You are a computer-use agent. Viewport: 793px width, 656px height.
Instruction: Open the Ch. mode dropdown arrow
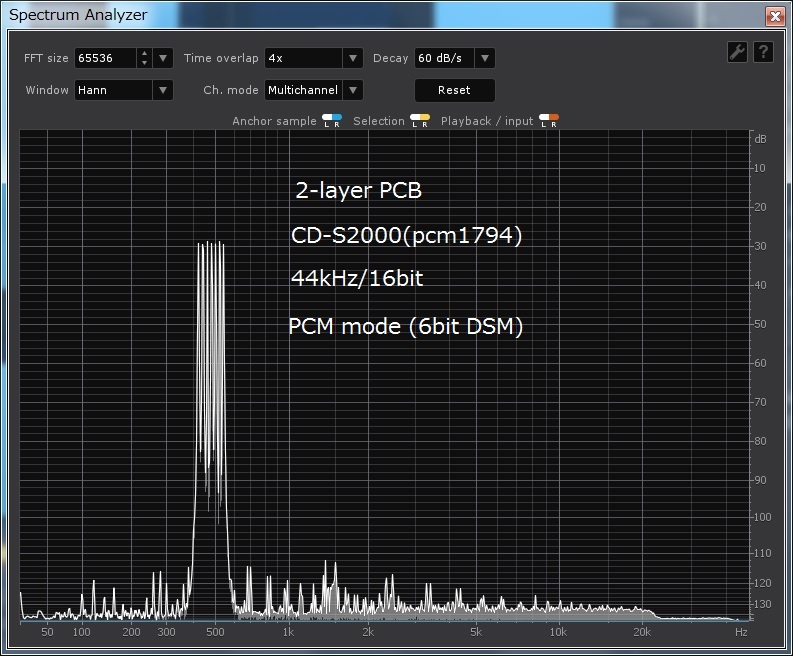point(353,91)
